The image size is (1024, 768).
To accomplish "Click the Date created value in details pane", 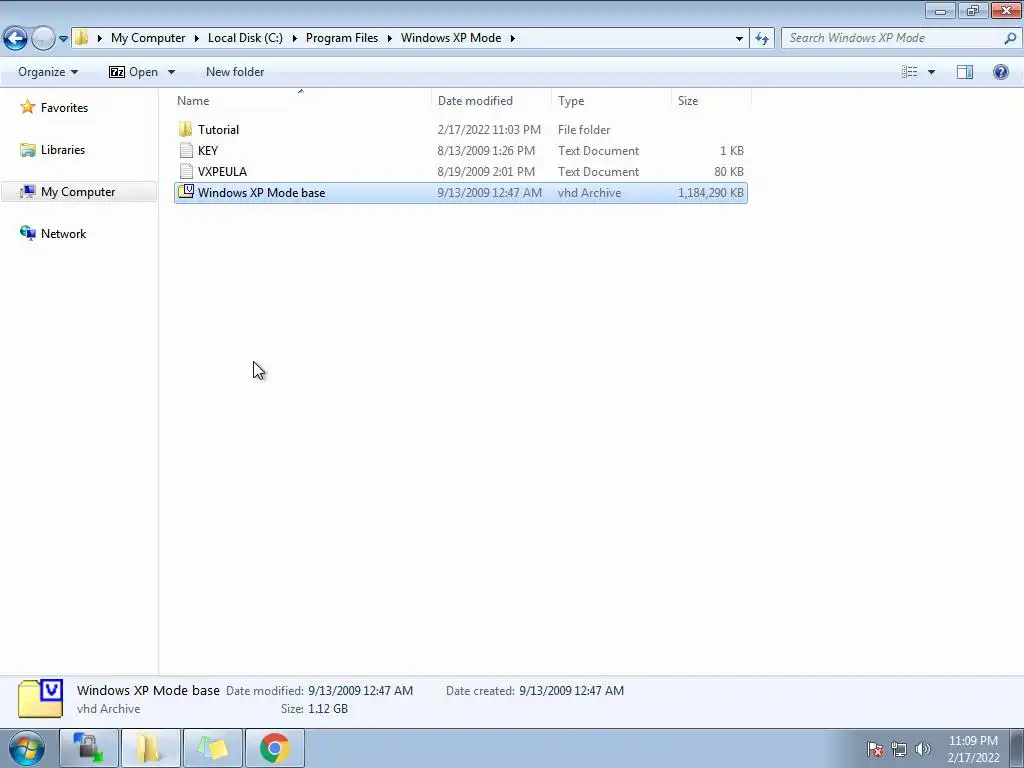I will click(571, 690).
